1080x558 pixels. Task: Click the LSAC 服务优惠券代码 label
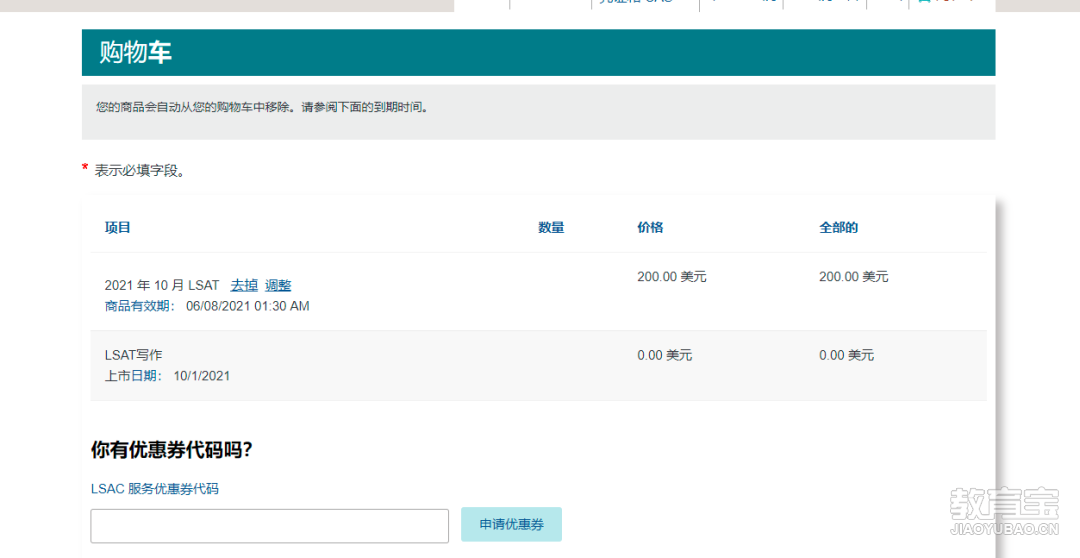(x=155, y=488)
